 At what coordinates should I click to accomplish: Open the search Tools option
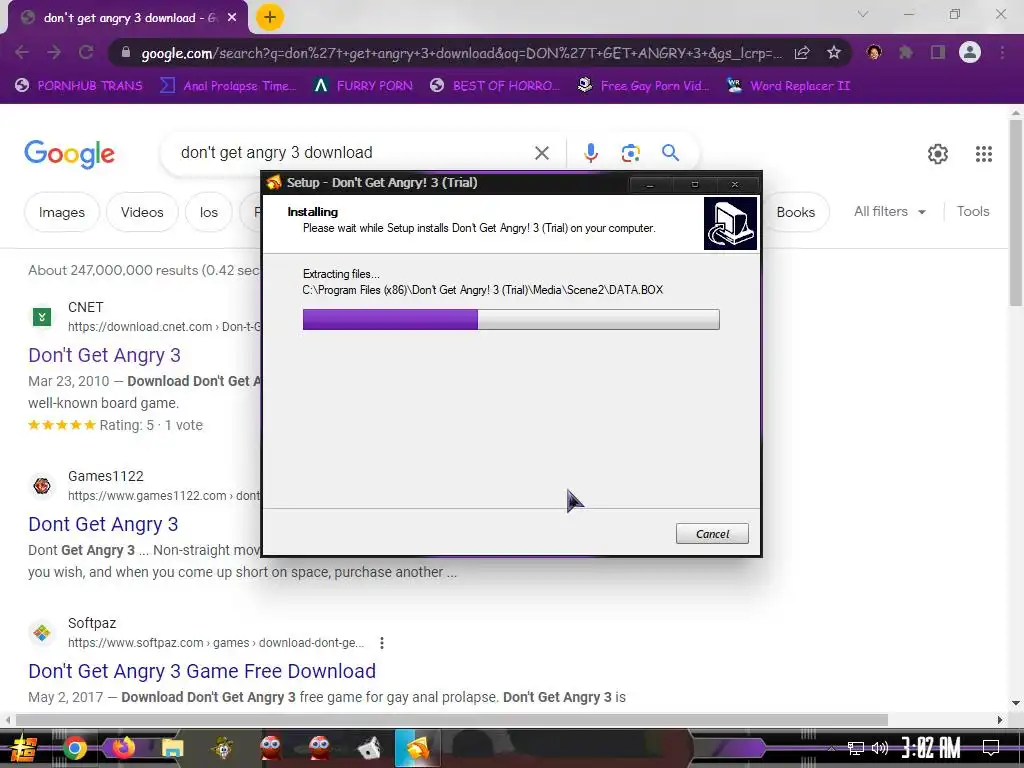[972, 212]
